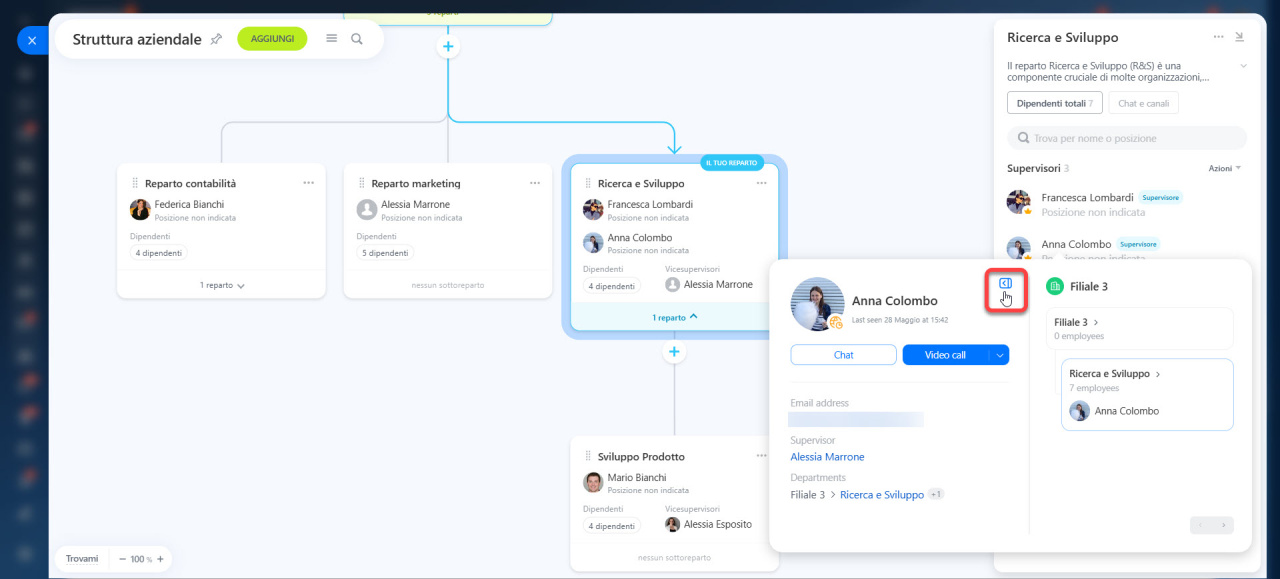Click the Trovami locate button
1280x579 pixels.
point(82,559)
